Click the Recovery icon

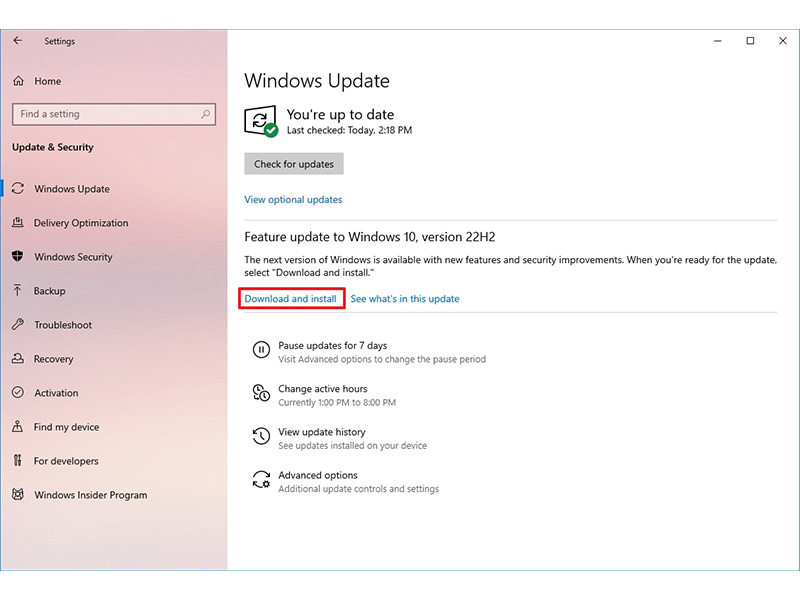(x=18, y=359)
